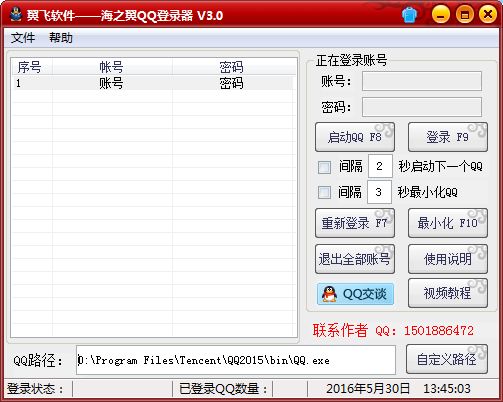503x402 pixels.
Task: Open the 文件 menu
Action: (23, 38)
